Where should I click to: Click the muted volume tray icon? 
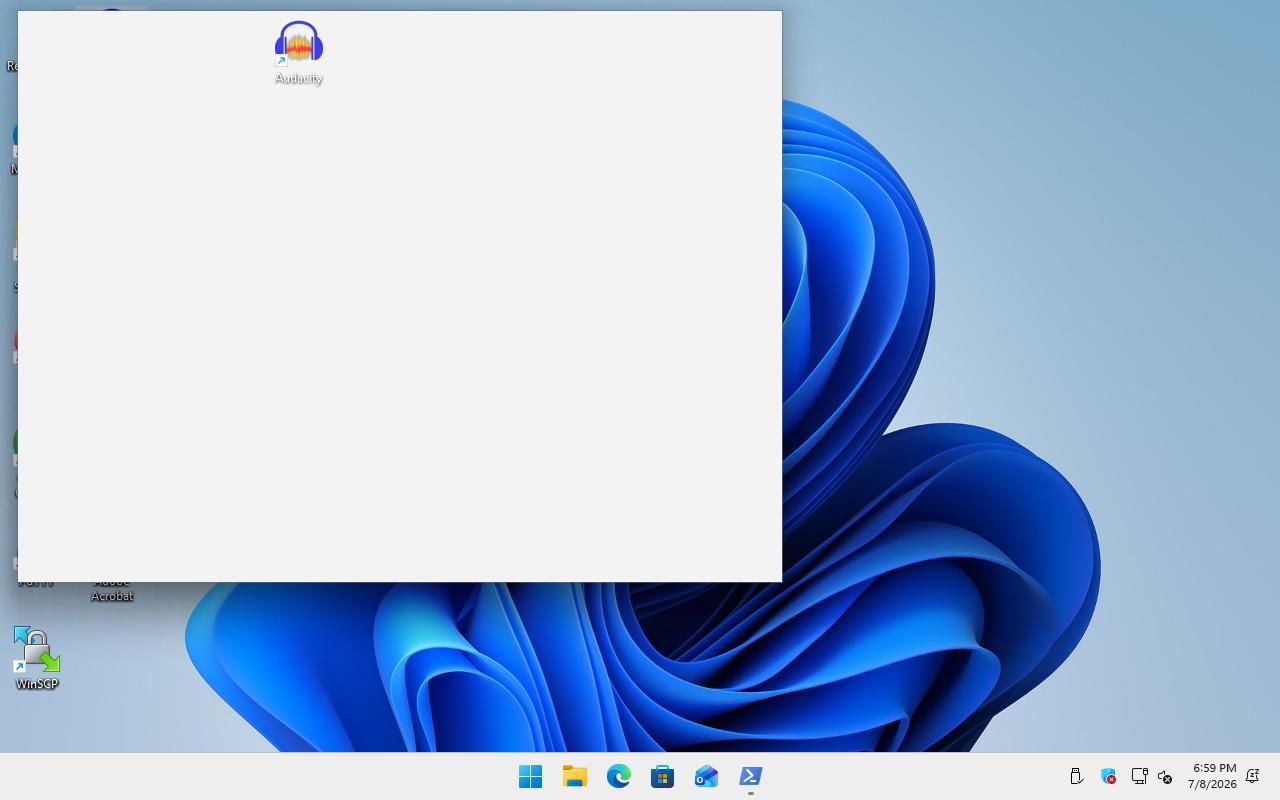click(x=1165, y=776)
